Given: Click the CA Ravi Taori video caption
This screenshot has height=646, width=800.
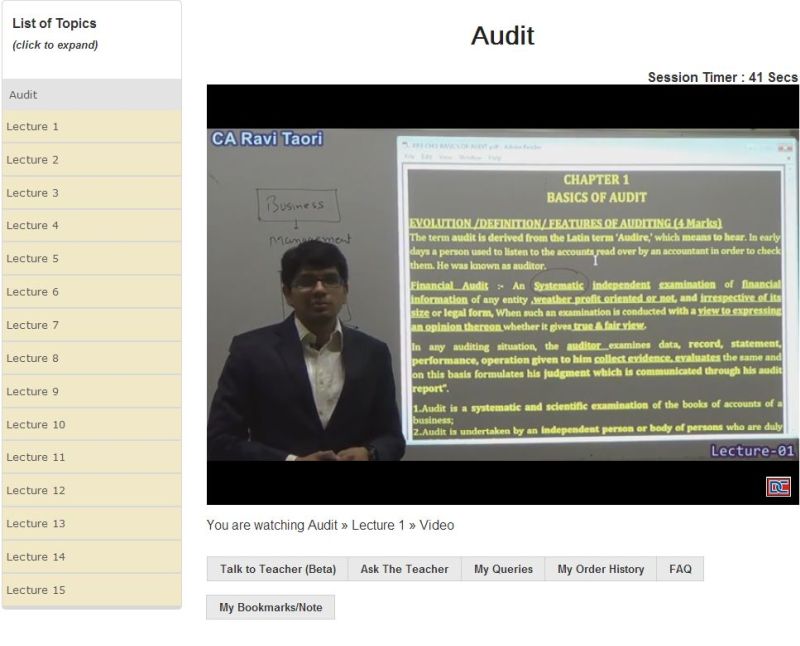Looking at the screenshot, I should point(267,139).
